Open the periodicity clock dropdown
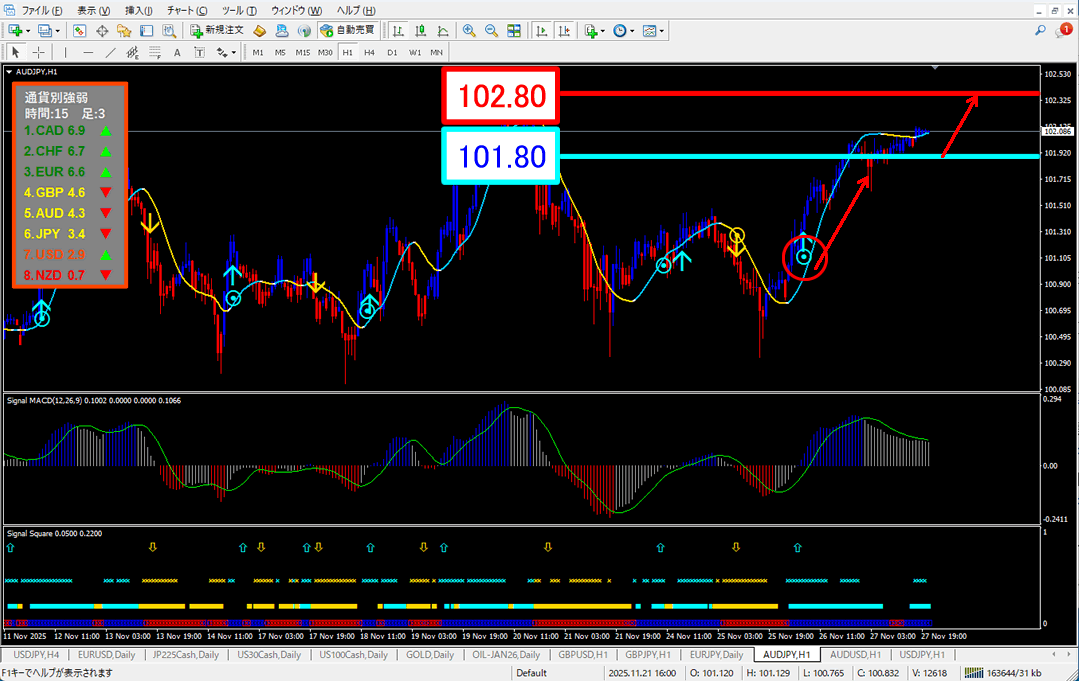 [x=632, y=31]
